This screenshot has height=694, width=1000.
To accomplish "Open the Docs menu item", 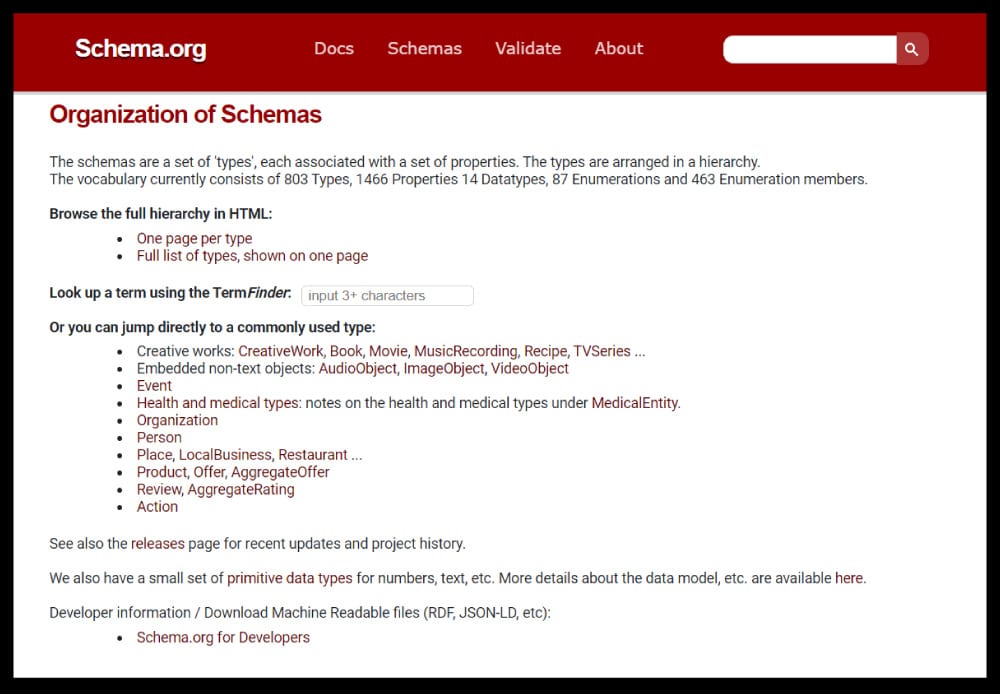I will point(334,48).
